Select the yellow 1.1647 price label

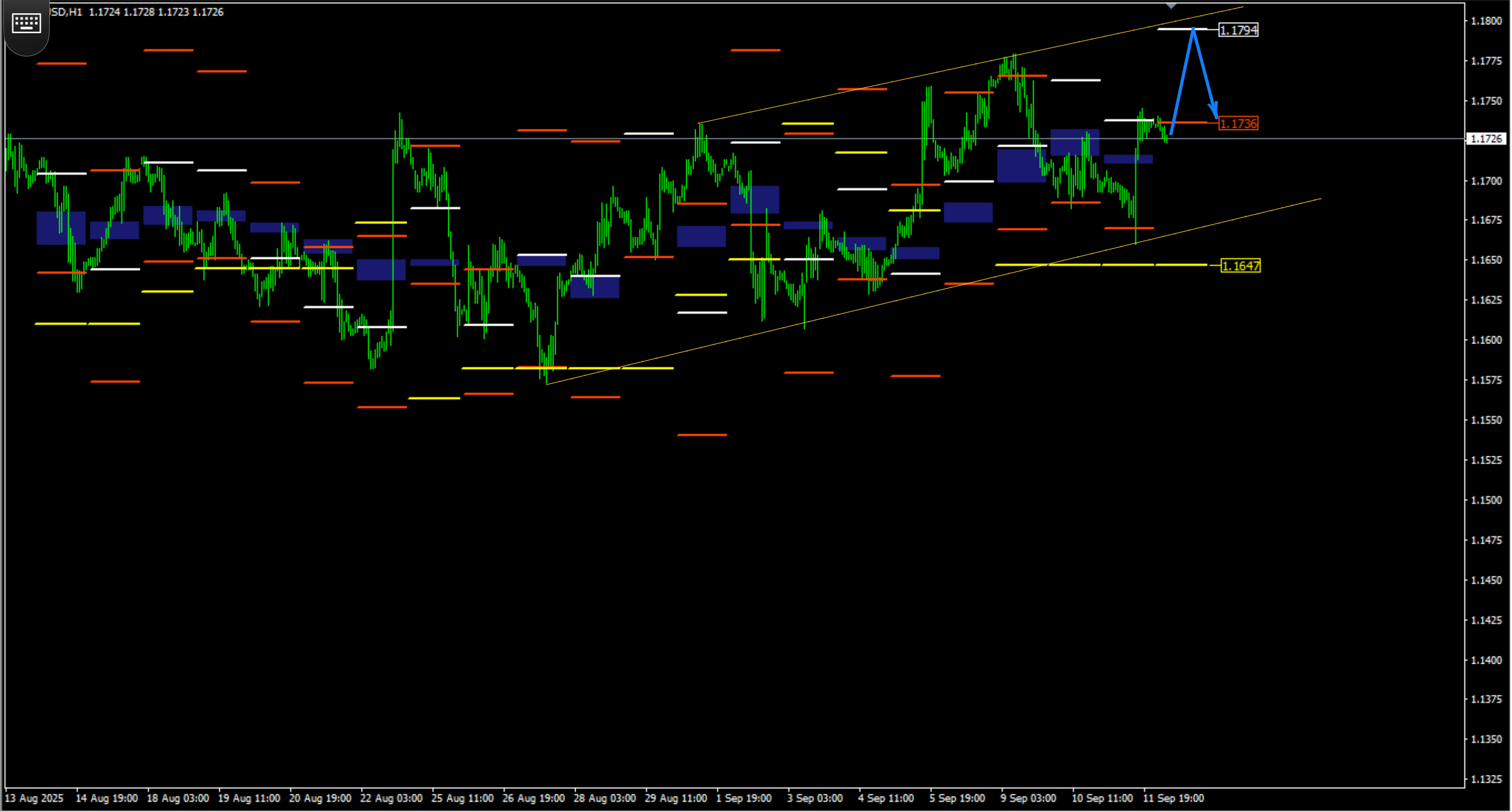pos(1240,266)
